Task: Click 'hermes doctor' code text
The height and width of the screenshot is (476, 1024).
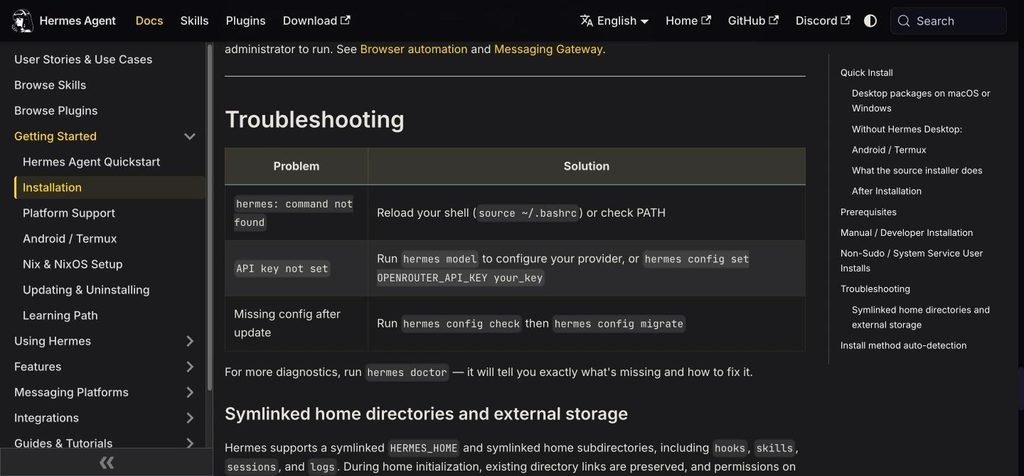Action: click(x=407, y=372)
